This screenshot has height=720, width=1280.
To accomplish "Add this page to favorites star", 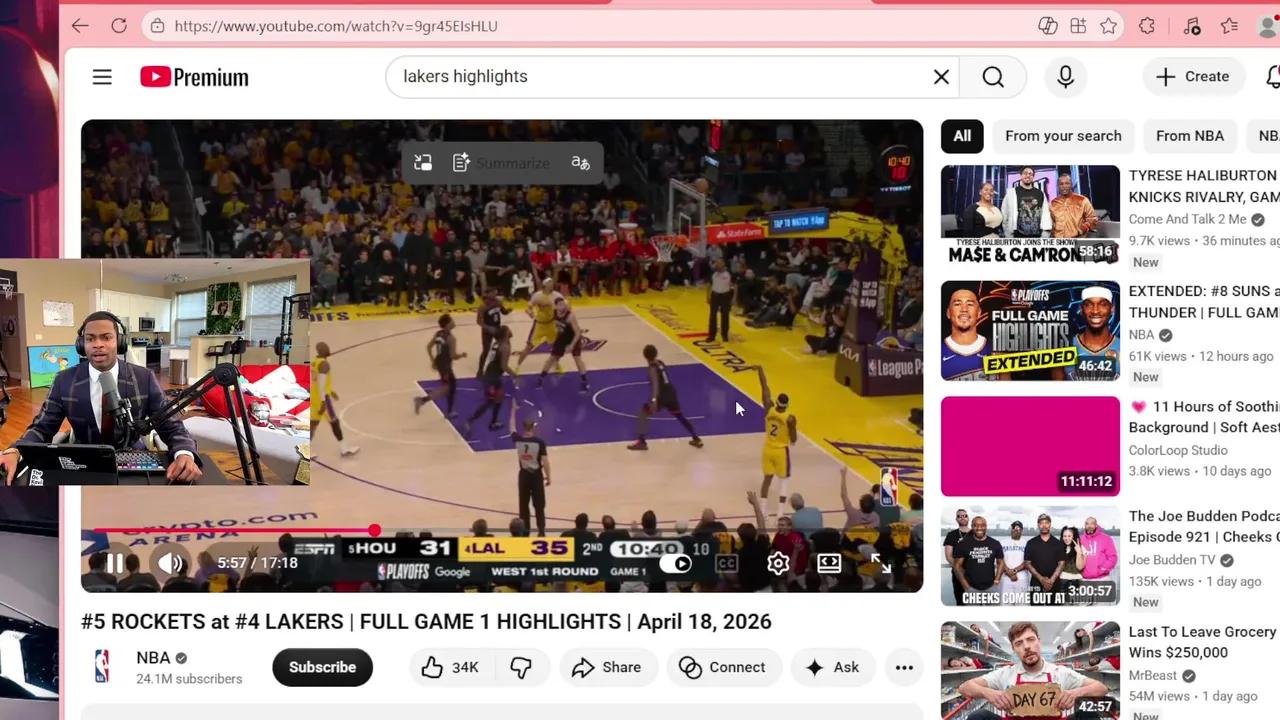I will (x=1108, y=26).
